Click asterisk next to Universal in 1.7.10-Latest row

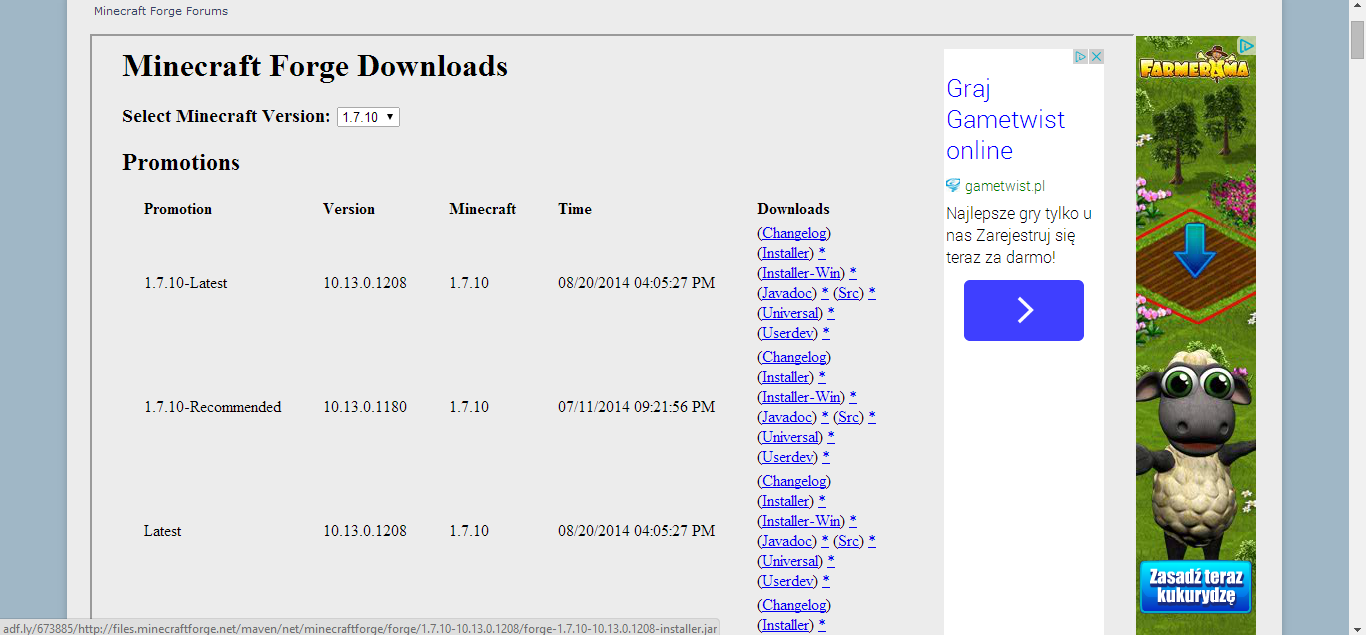pyautogui.click(x=831, y=313)
